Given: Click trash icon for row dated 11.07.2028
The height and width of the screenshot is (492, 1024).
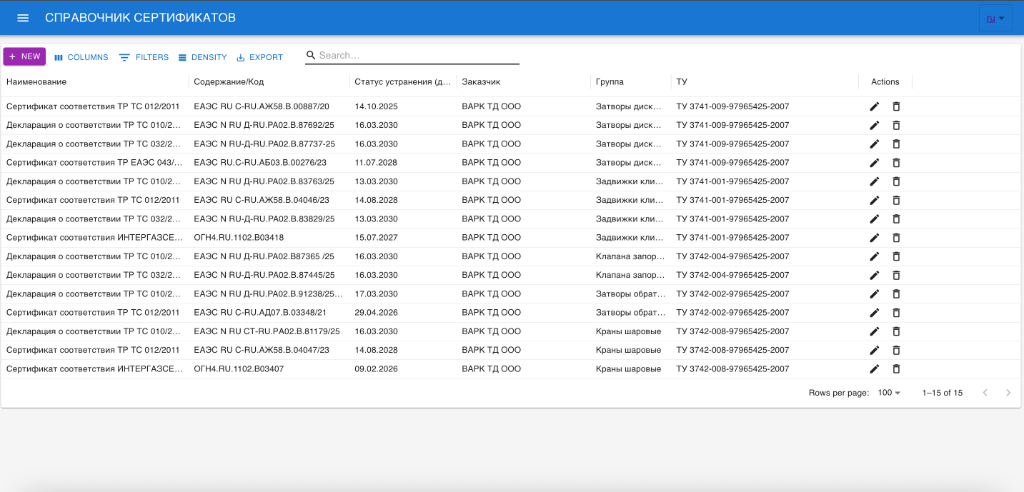Looking at the screenshot, I should pyautogui.click(x=896, y=162).
